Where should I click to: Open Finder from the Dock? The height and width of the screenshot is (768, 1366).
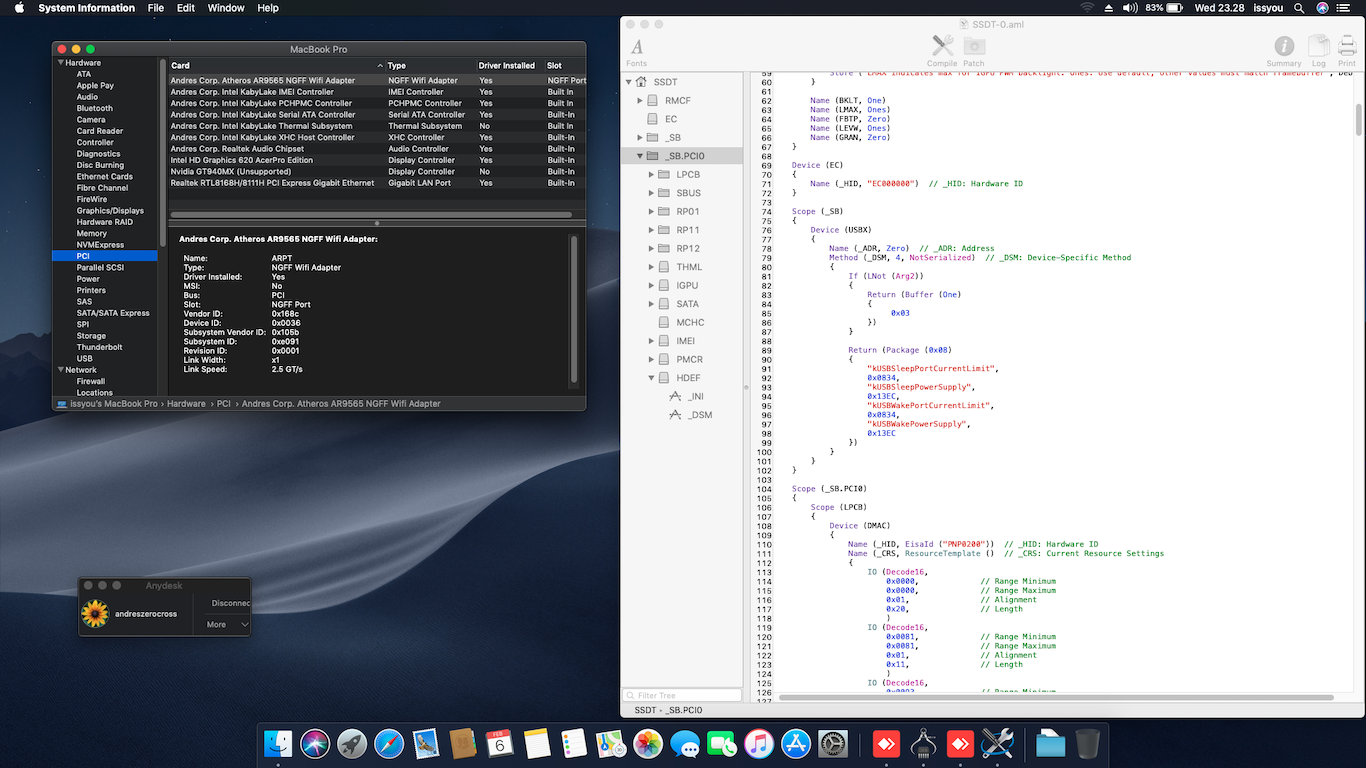point(278,743)
